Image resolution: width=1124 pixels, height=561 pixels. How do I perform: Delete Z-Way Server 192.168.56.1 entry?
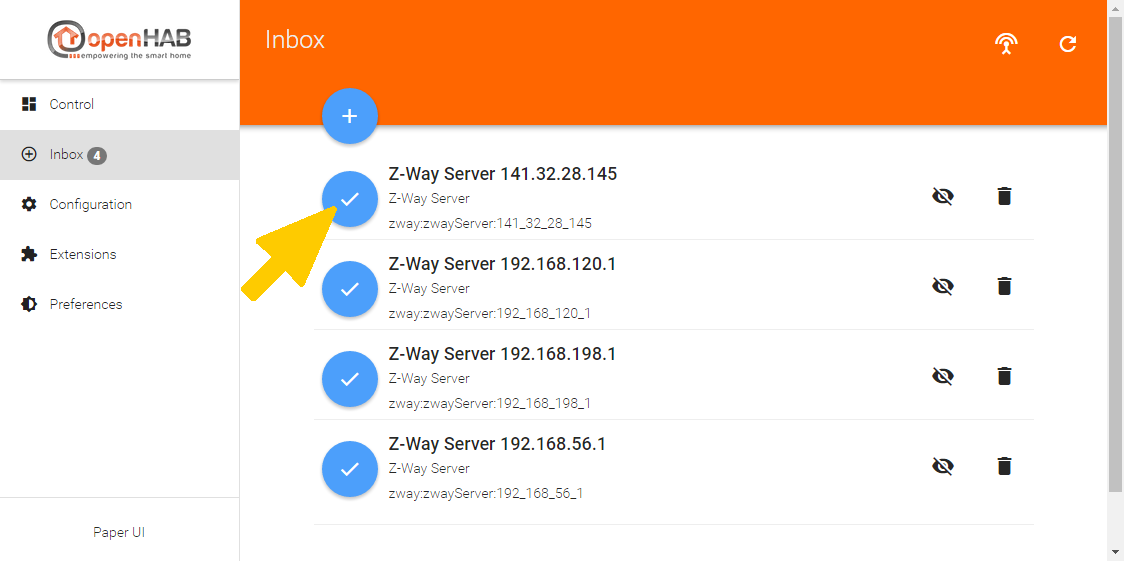[x=1004, y=466]
